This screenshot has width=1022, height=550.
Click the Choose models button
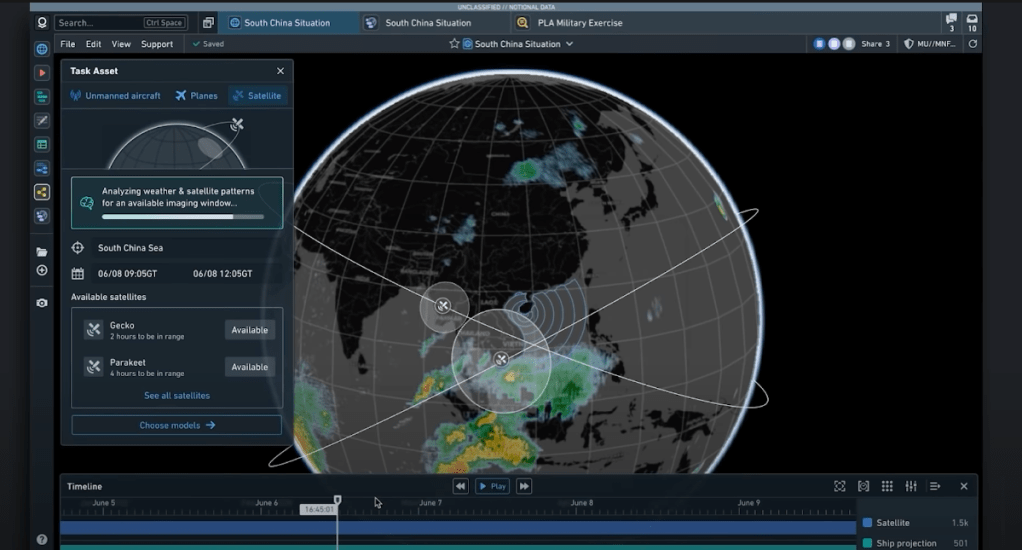coord(176,425)
